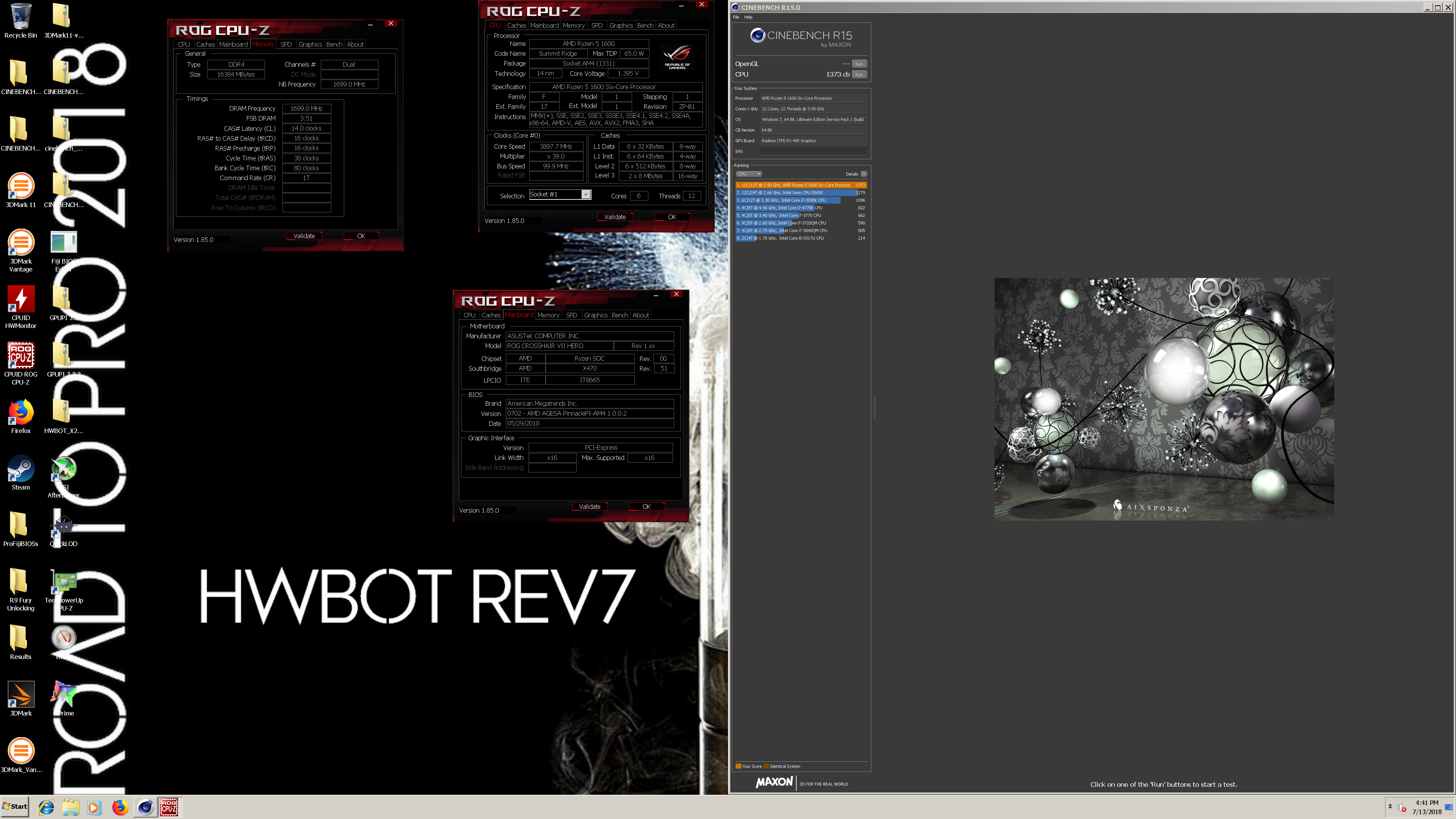The height and width of the screenshot is (819, 1456).
Task: Select the CPU tab in the Mainboard CPU-Z window
Action: pyautogui.click(x=469, y=315)
